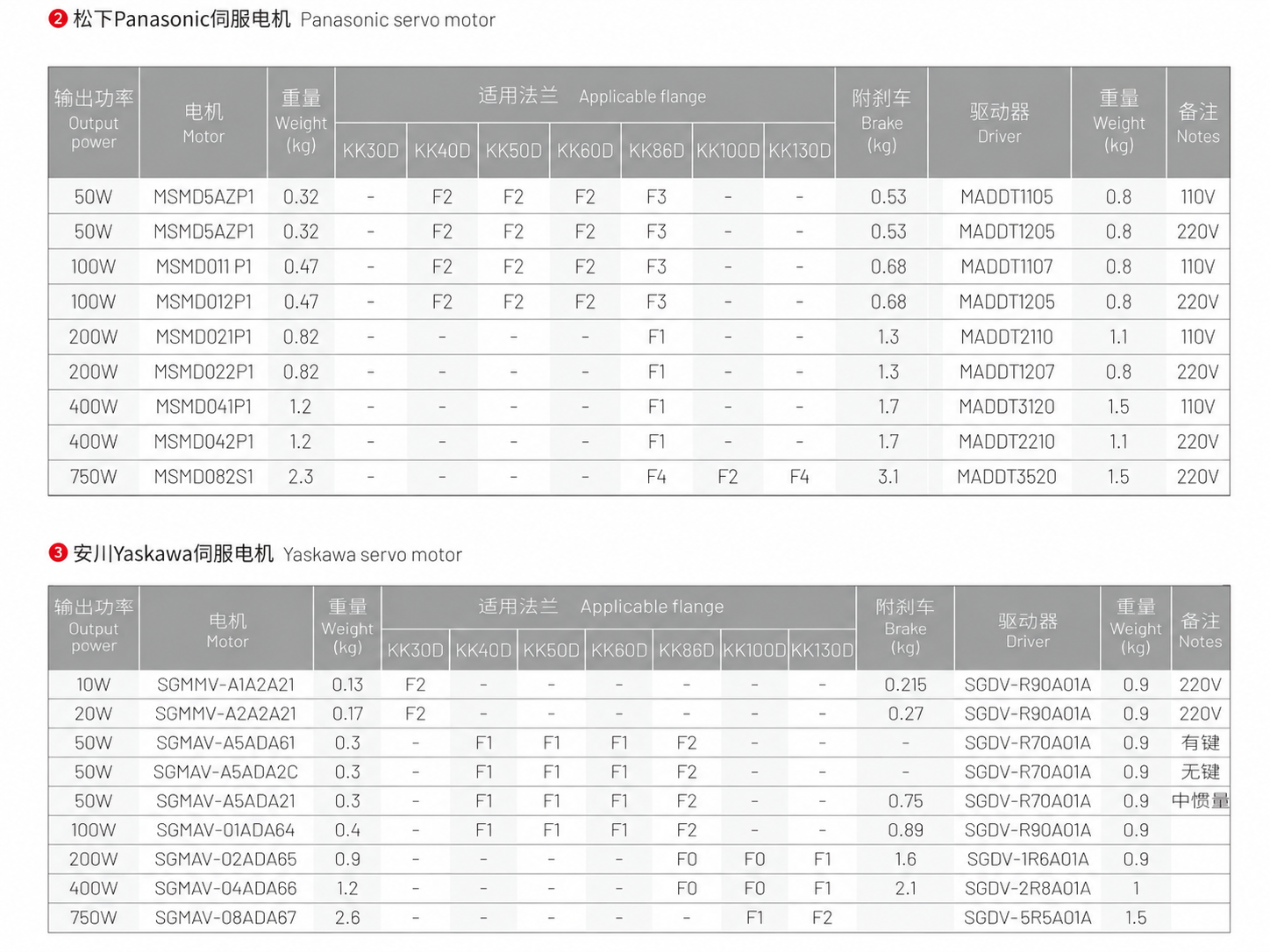The height and width of the screenshot is (952, 1270).
Task: Click the 2.3 motor weight value
Action: click(301, 477)
